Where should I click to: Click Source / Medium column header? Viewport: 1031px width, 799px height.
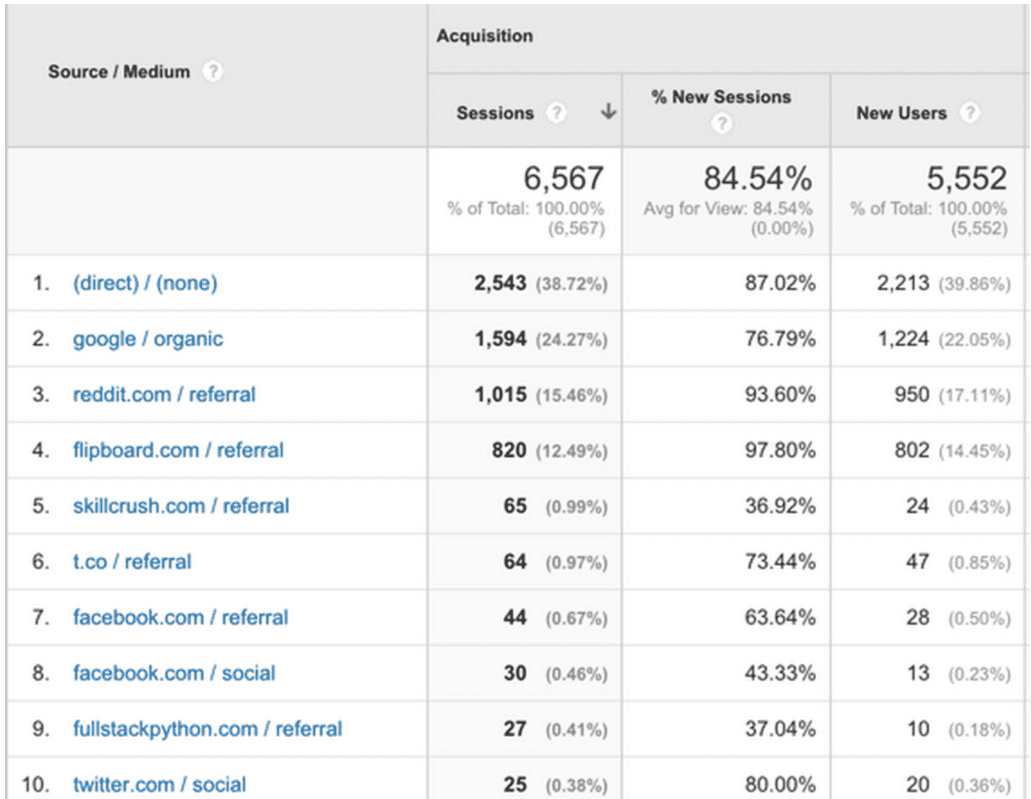[119, 72]
